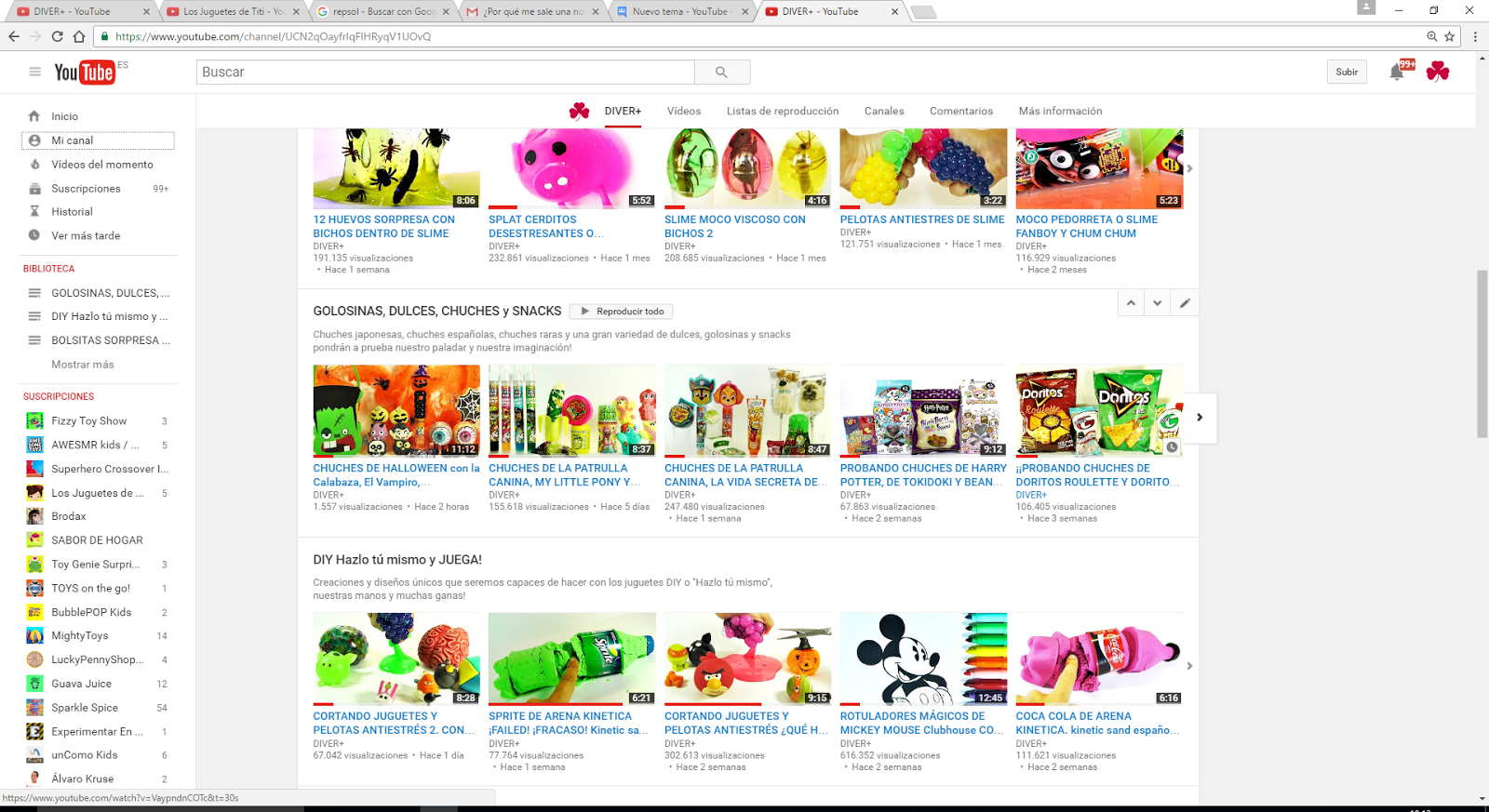The image size is (1489, 812).
Task: Click watch later clock on Doritos thumbnail
Action: (1172, 447)
